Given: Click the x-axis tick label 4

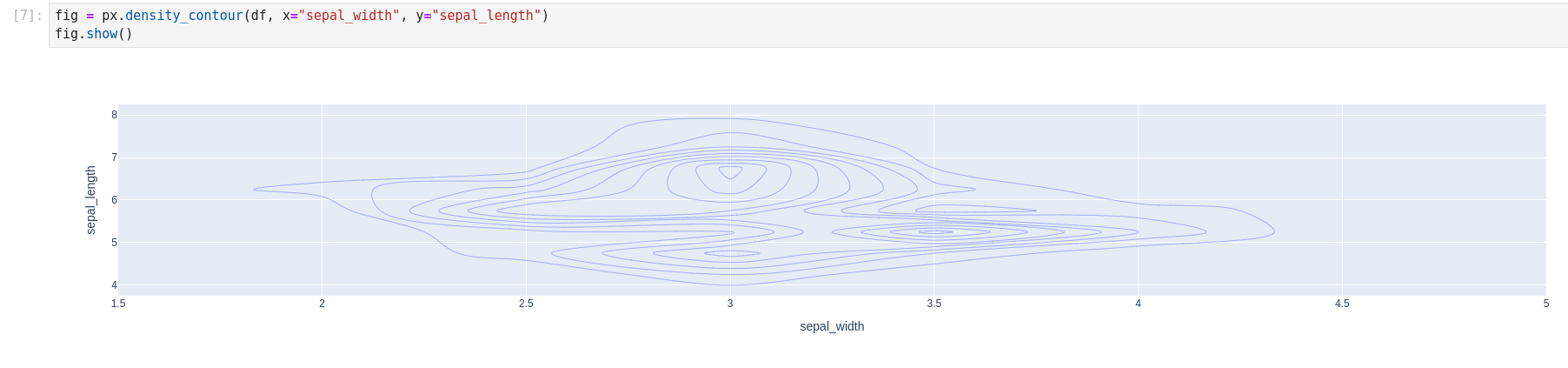Looking at the screenshot, I should point(1138,304).
